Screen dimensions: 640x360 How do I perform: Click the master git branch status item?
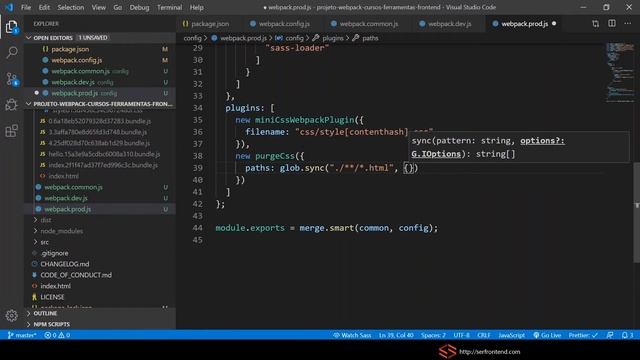22,335
